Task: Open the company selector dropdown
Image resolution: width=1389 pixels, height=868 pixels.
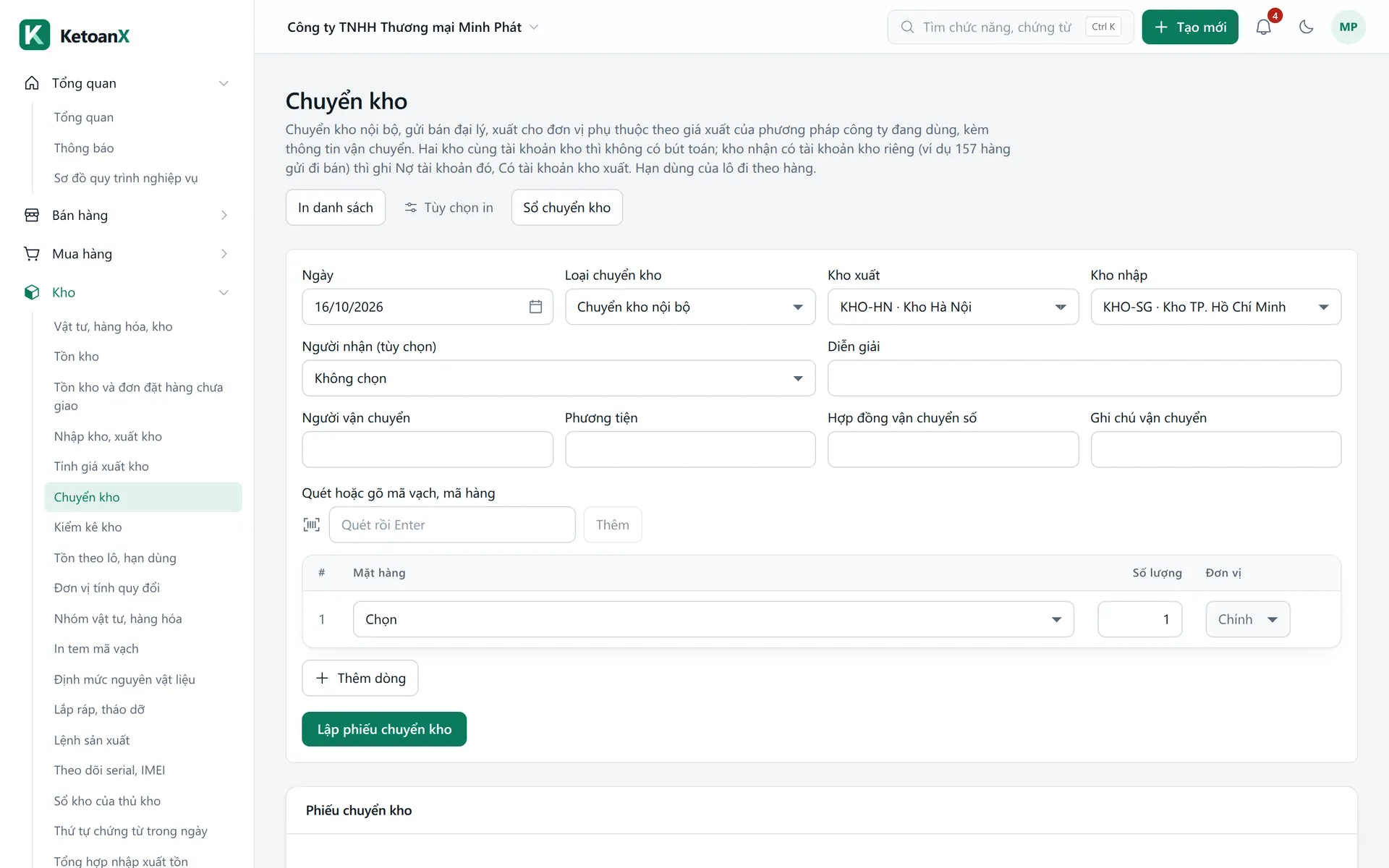Action: point(412,27)
